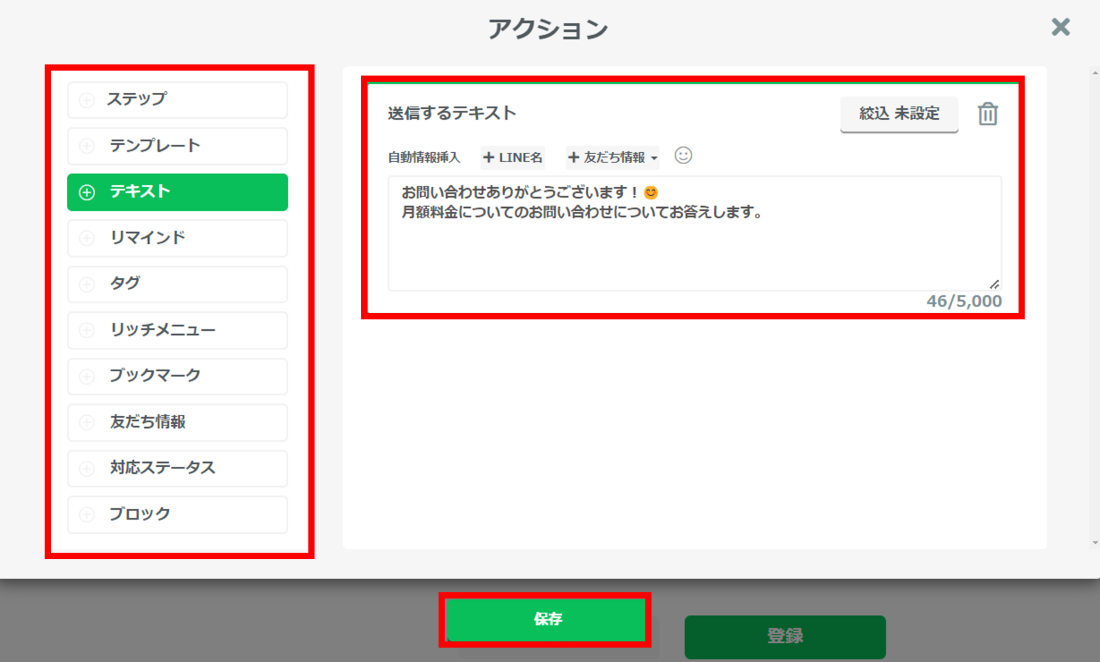Close the アクション dialog
The width and height of the screenshot is (1100, 662).
tap(1060, 27)
